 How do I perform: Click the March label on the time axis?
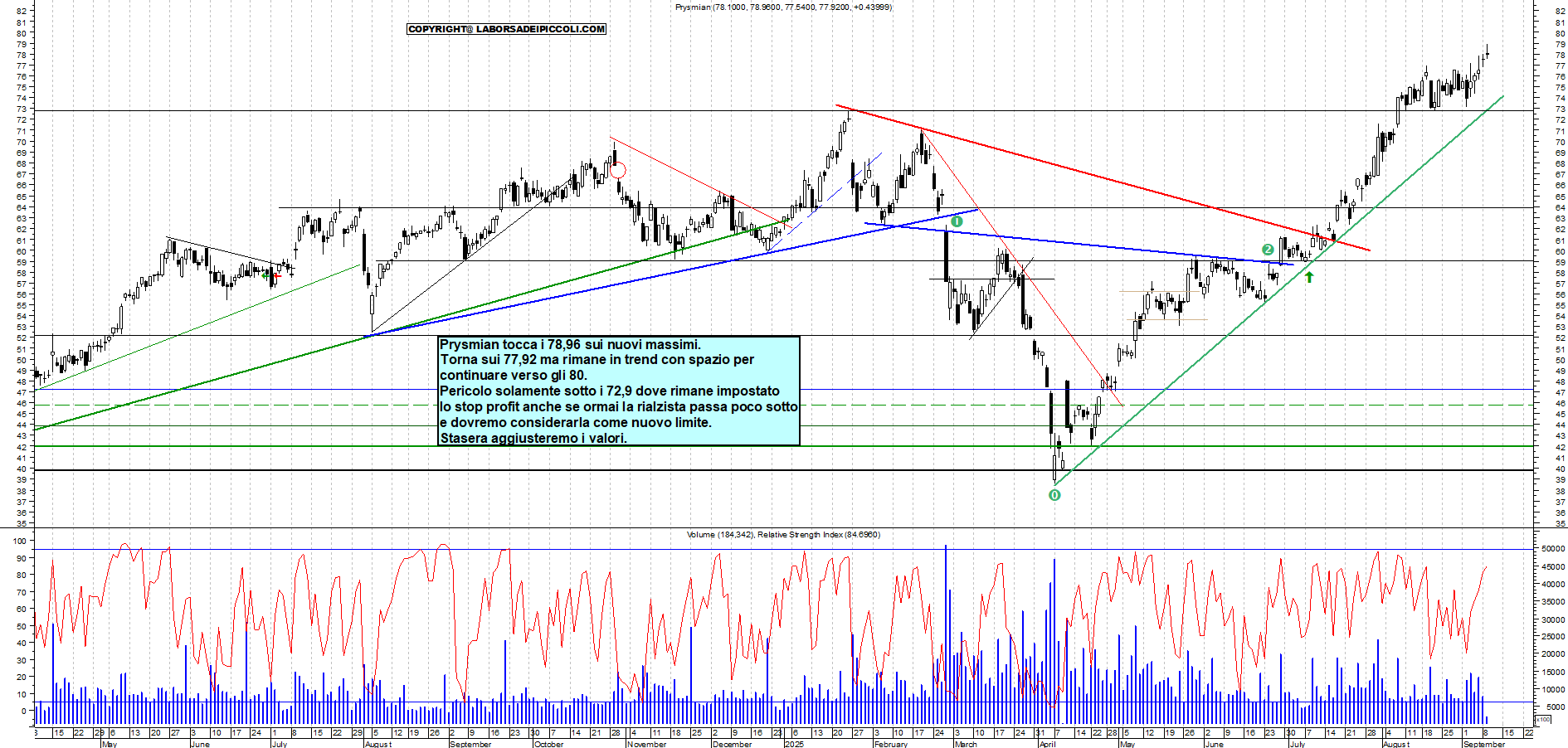click(966, 744)
